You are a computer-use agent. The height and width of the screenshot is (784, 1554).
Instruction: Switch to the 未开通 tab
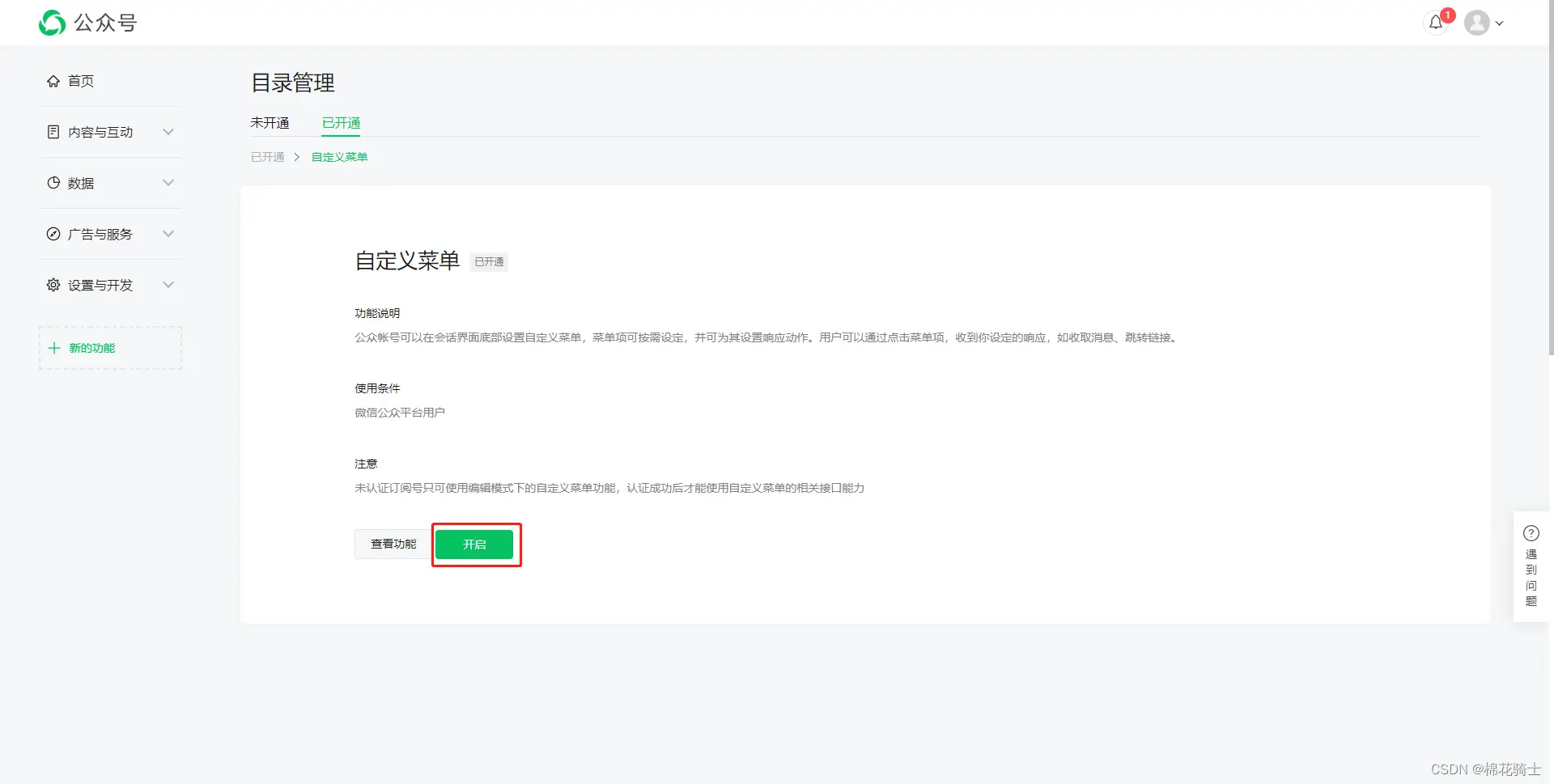pyautogui.click(x=270, y=123)
